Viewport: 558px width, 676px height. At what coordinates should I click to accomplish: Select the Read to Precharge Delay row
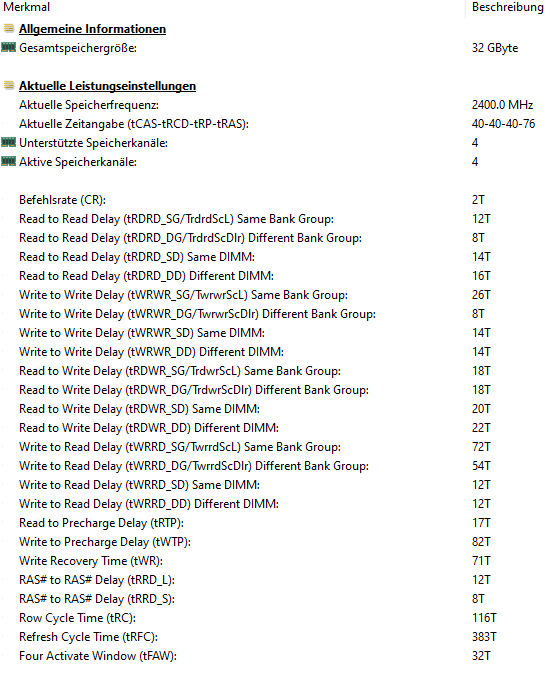279,523
